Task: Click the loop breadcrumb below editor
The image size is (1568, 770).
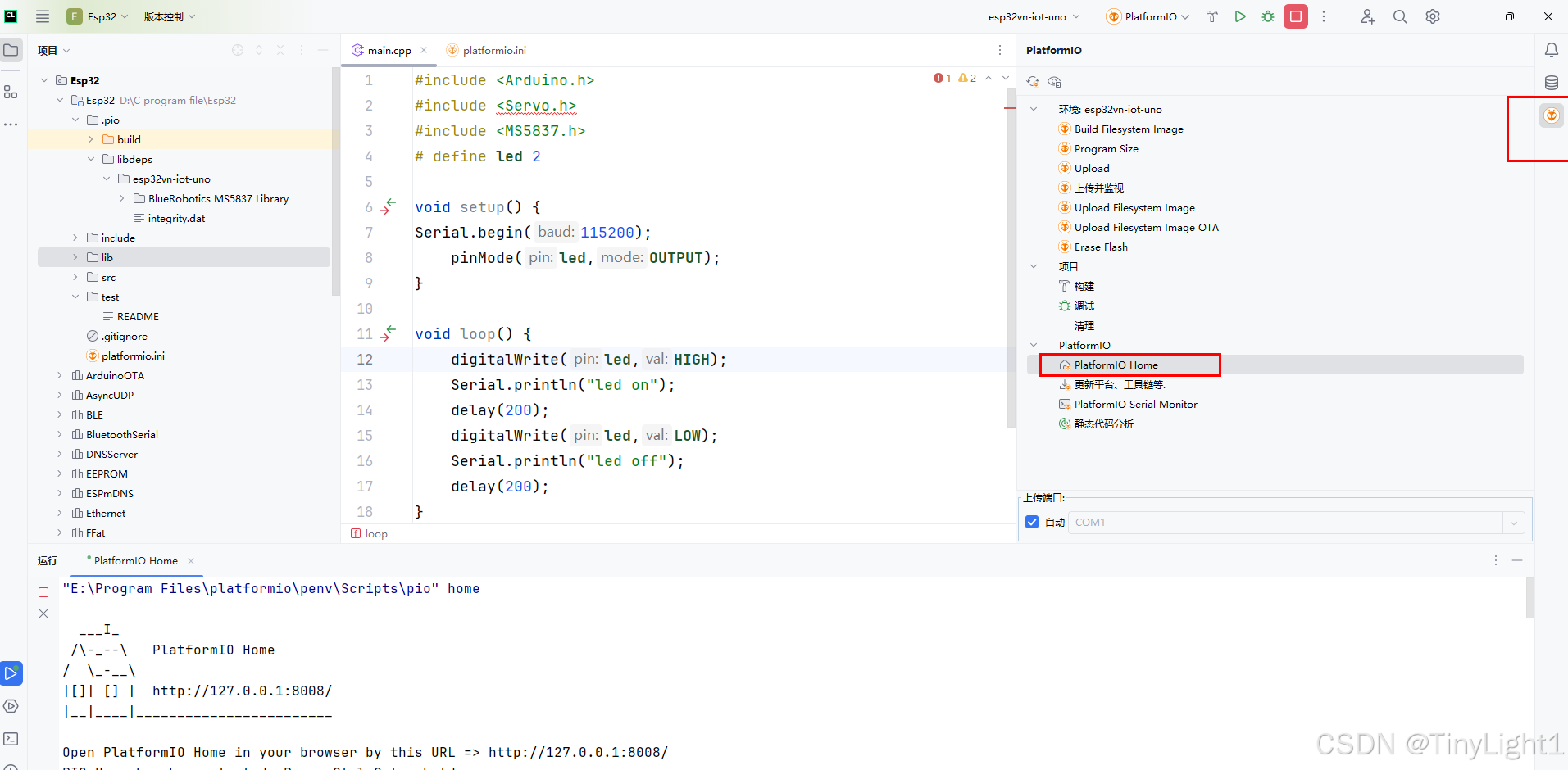Action: pyautogui.click(x=376, y=533)
